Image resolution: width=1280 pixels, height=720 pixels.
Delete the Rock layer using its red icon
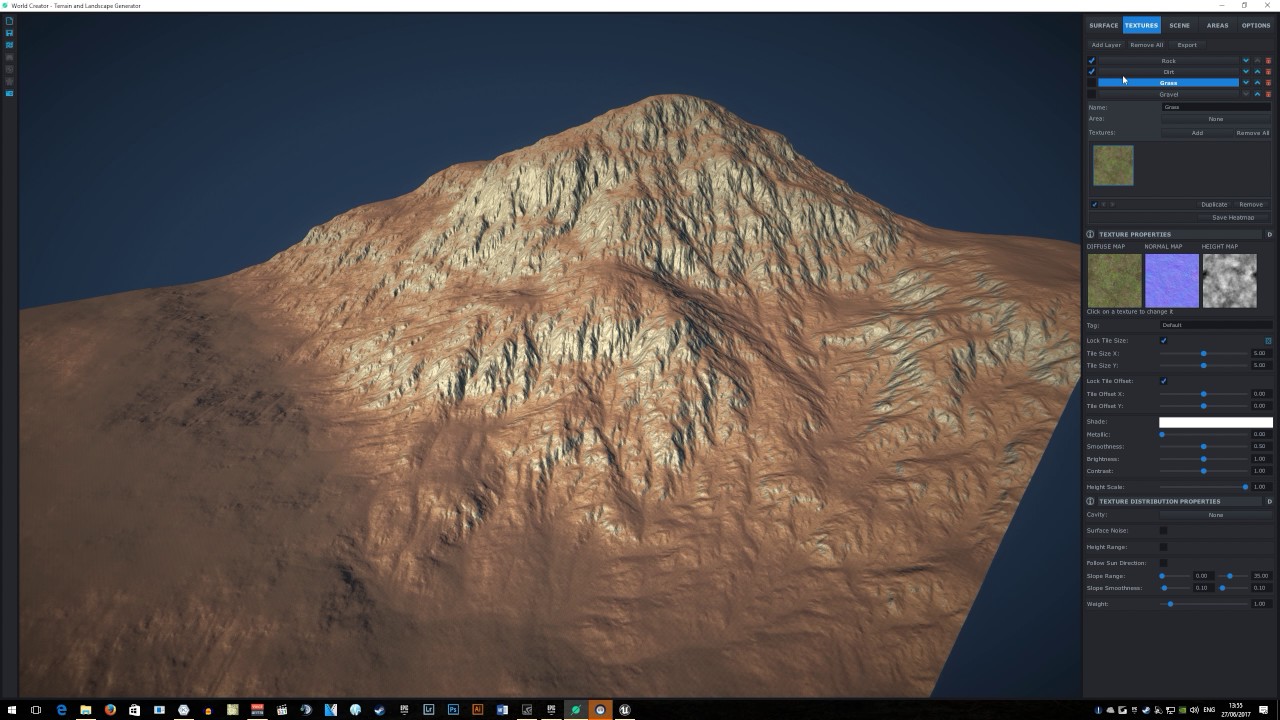pyautogui.click(x=1268, y=61)
